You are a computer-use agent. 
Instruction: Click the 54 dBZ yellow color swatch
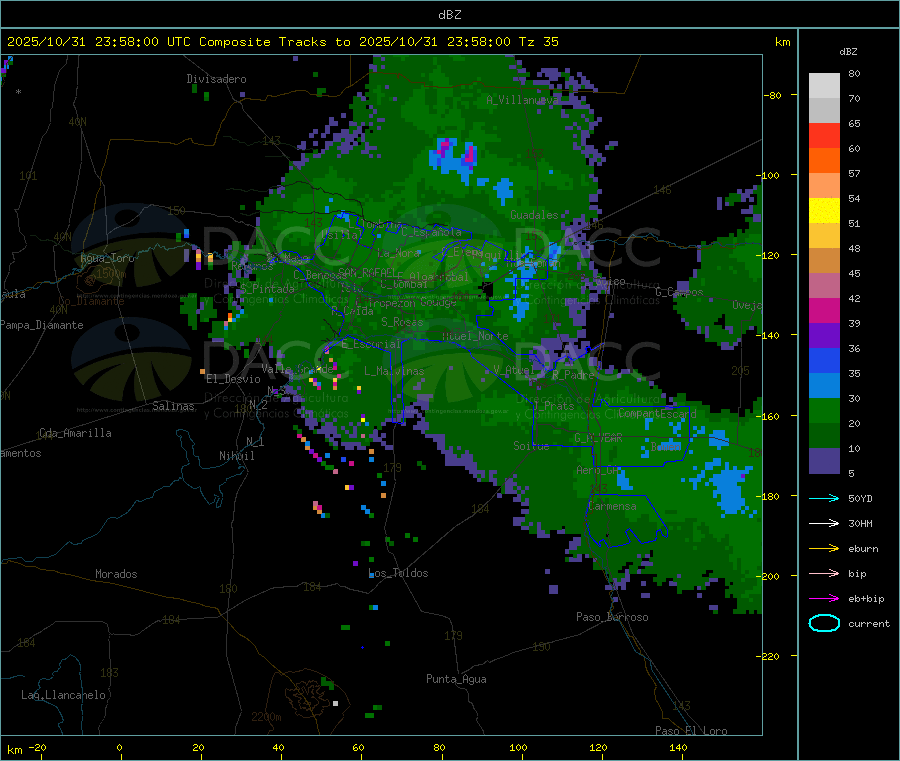click(x=824, y=211)
